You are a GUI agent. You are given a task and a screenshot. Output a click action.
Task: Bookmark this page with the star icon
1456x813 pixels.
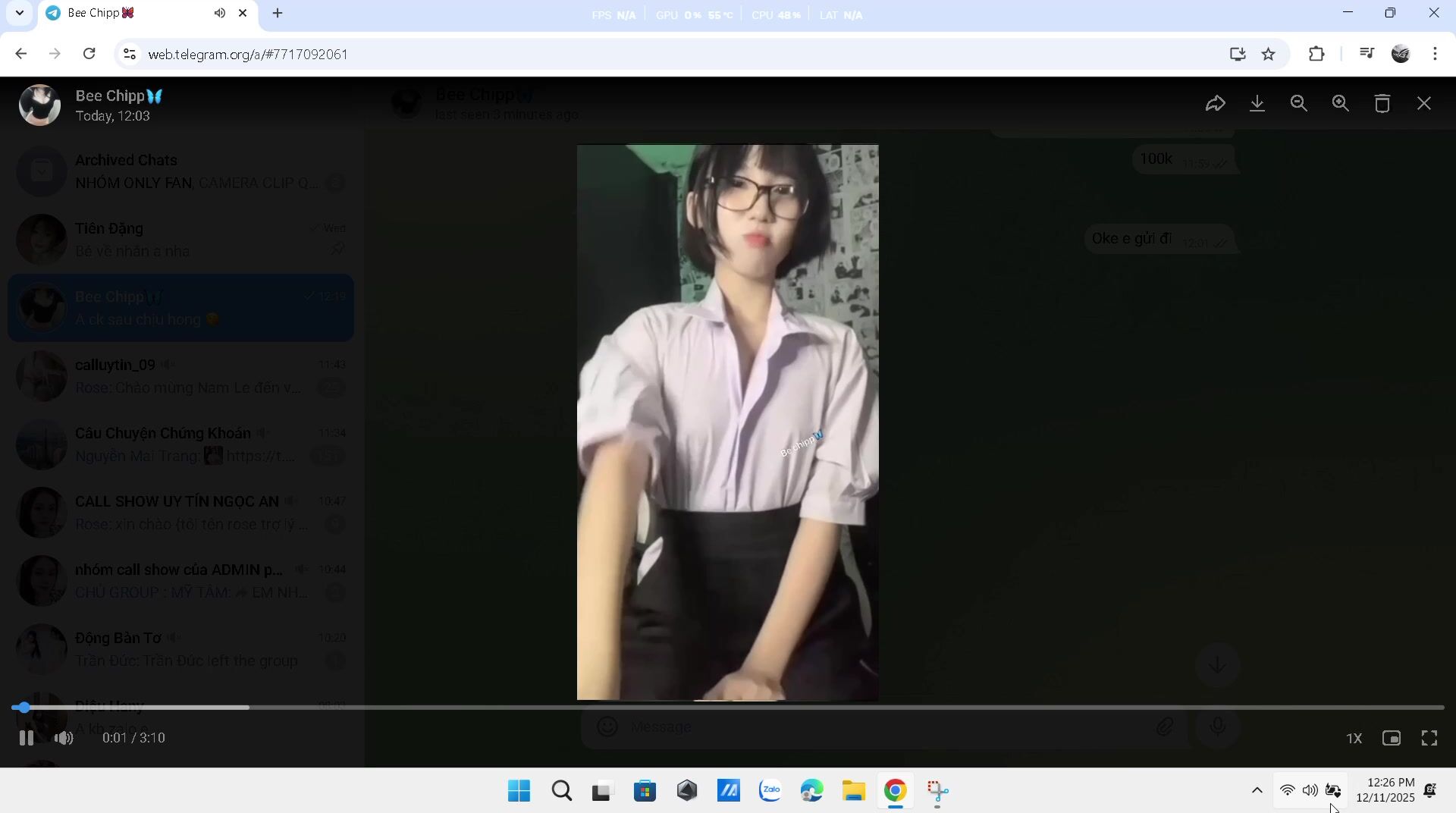pos(1269,54)
